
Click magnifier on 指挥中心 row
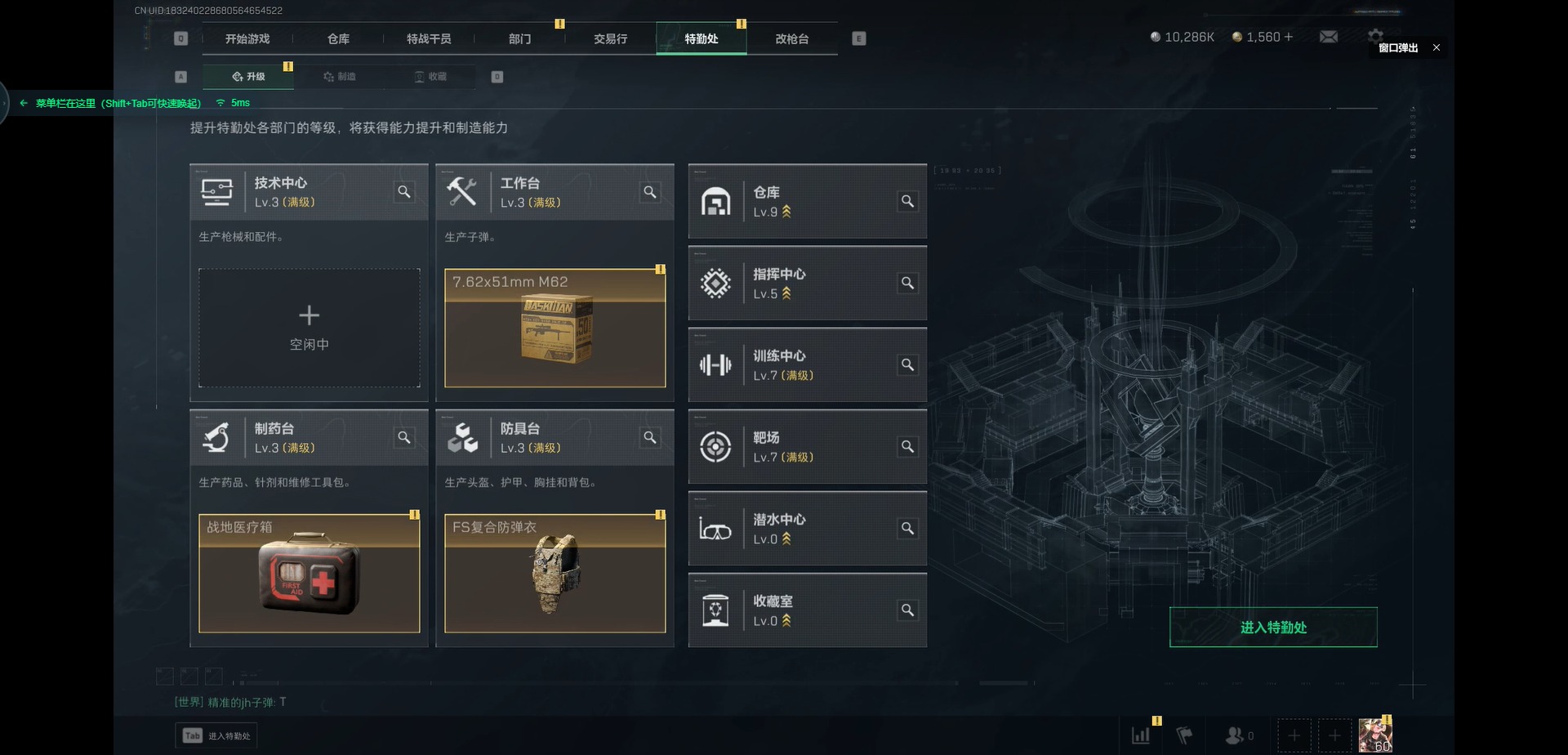pos(907,283)
